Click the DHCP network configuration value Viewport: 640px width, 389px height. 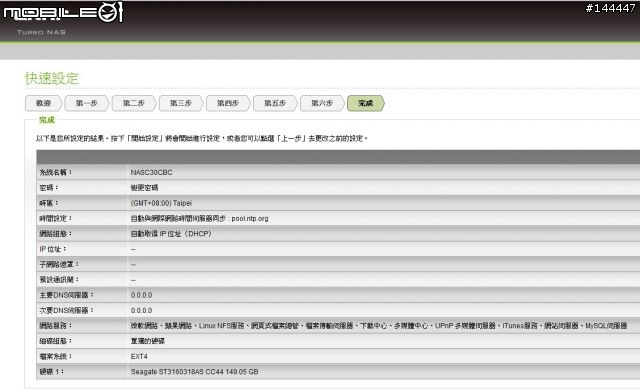(x=171, y=234)
